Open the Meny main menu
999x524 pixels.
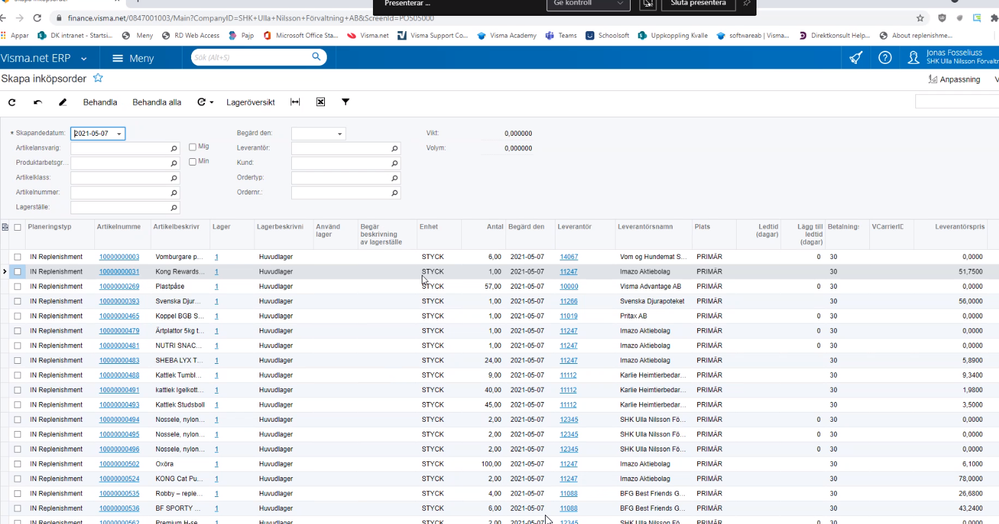point(134,58)
